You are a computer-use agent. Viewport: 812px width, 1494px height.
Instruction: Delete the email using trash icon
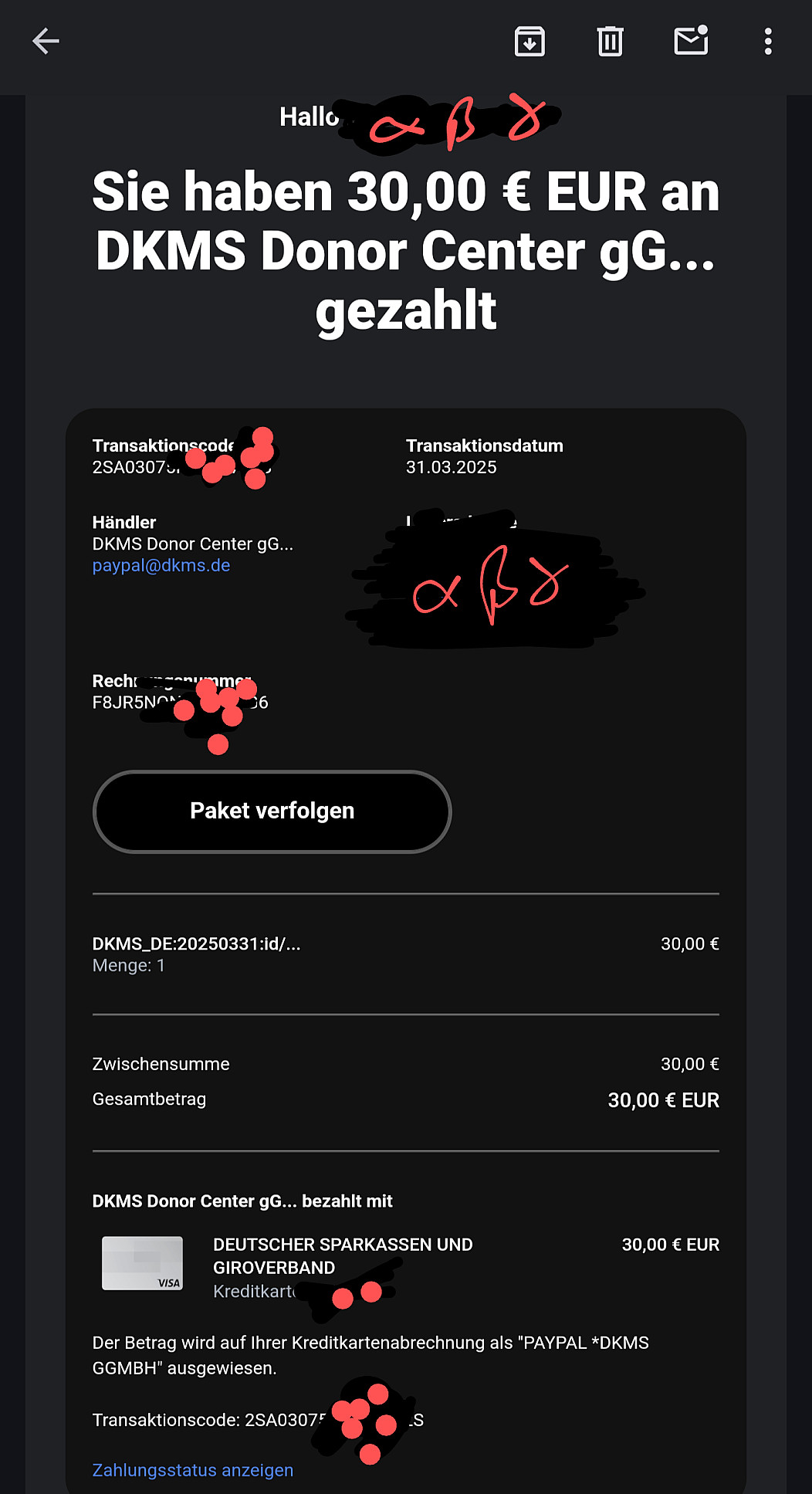(610, 42)
